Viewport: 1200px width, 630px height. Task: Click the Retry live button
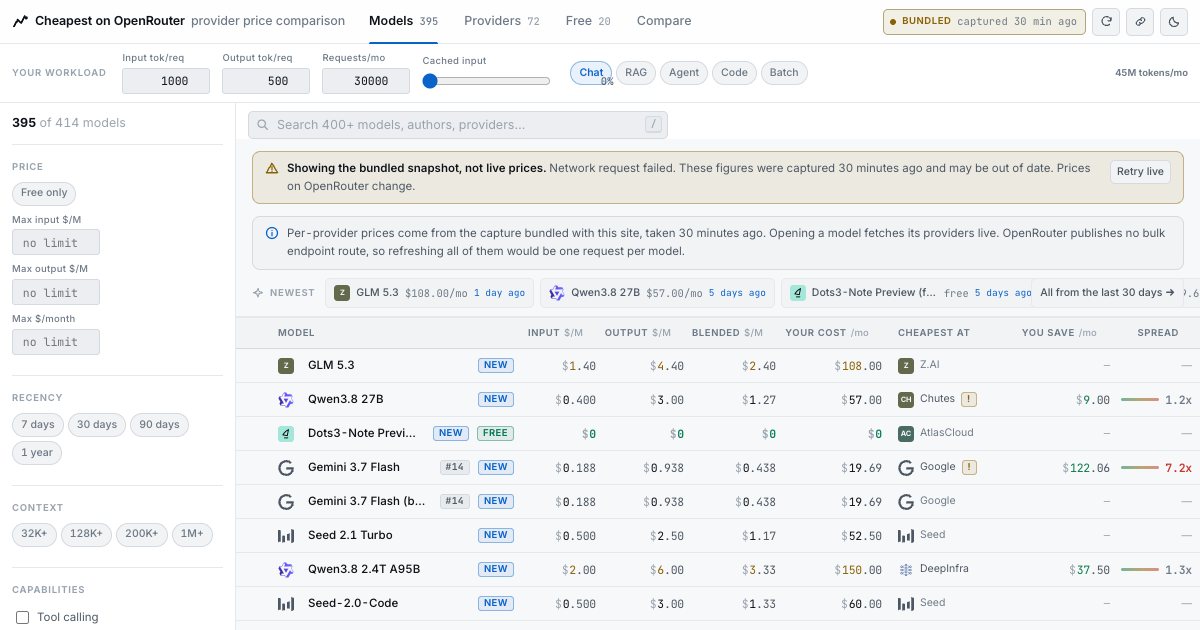coord(1140,172)
